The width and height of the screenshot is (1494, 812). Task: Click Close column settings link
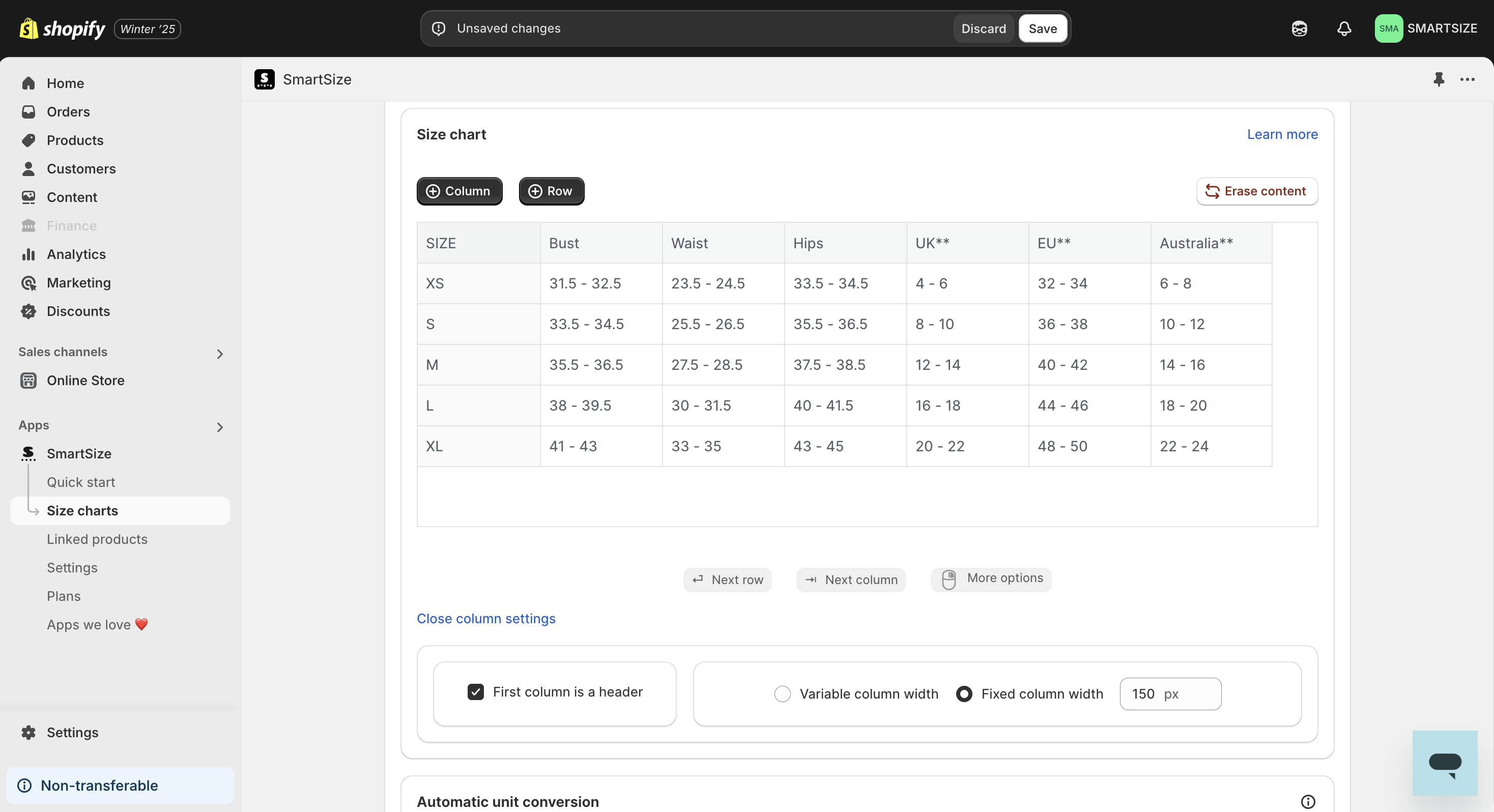point(486,618)
